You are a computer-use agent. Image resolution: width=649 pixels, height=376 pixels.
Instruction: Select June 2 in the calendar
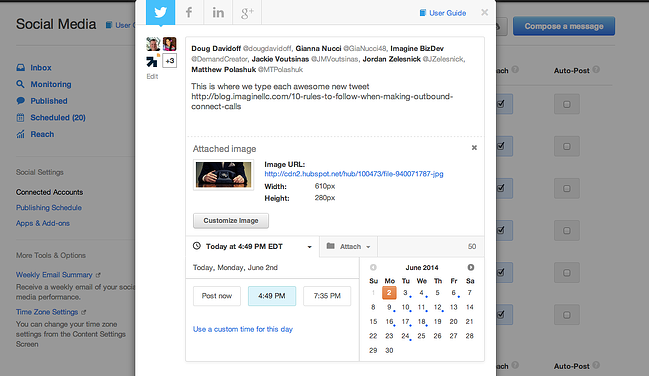[x=389, y=293]
